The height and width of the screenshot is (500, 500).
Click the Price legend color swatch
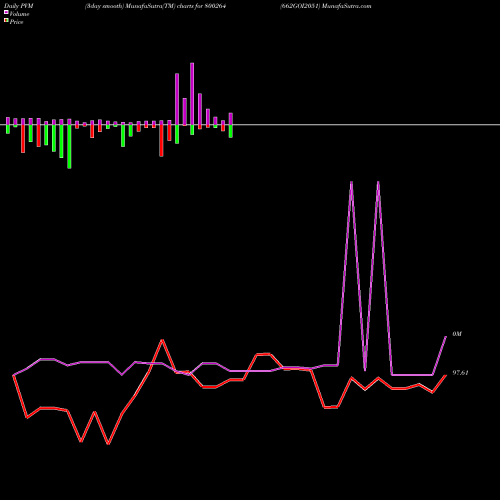tap(6, 21)
